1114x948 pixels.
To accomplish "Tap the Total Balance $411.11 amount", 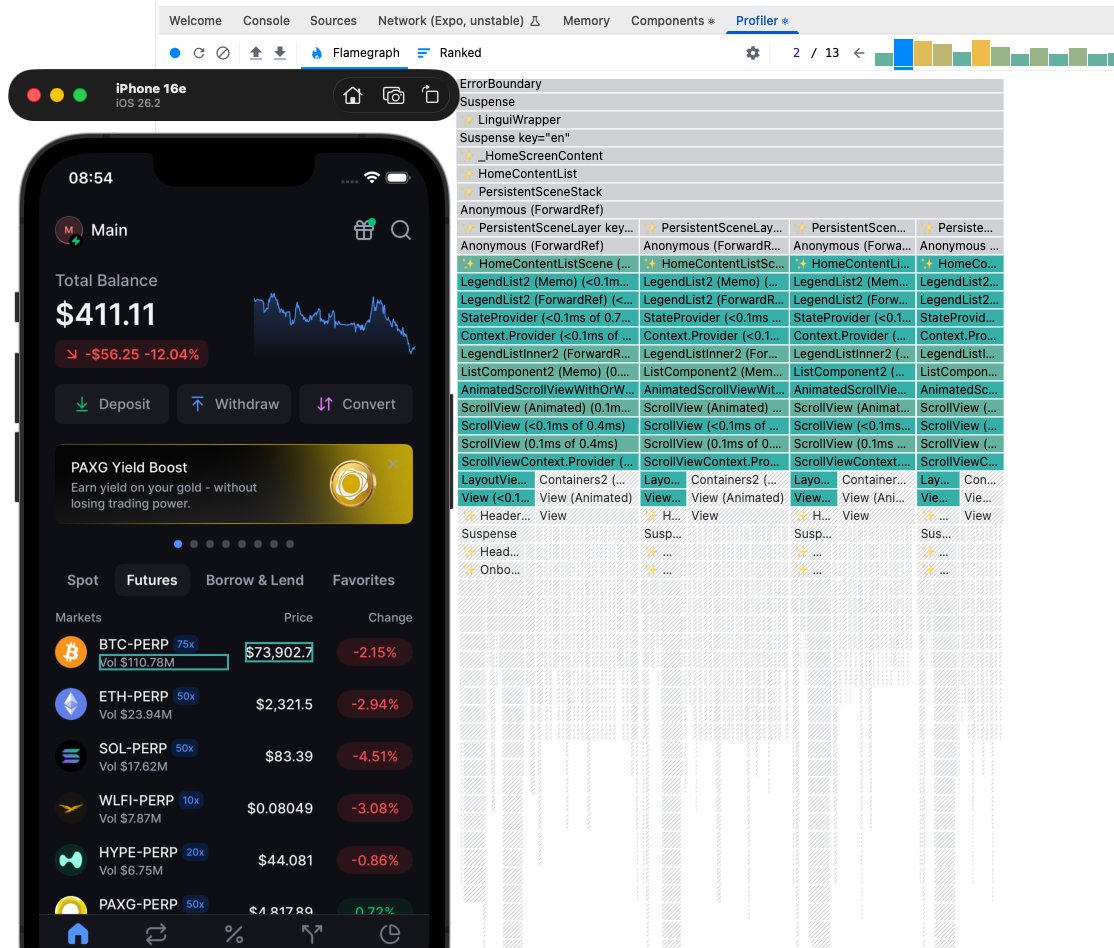I will click(105, 314).
